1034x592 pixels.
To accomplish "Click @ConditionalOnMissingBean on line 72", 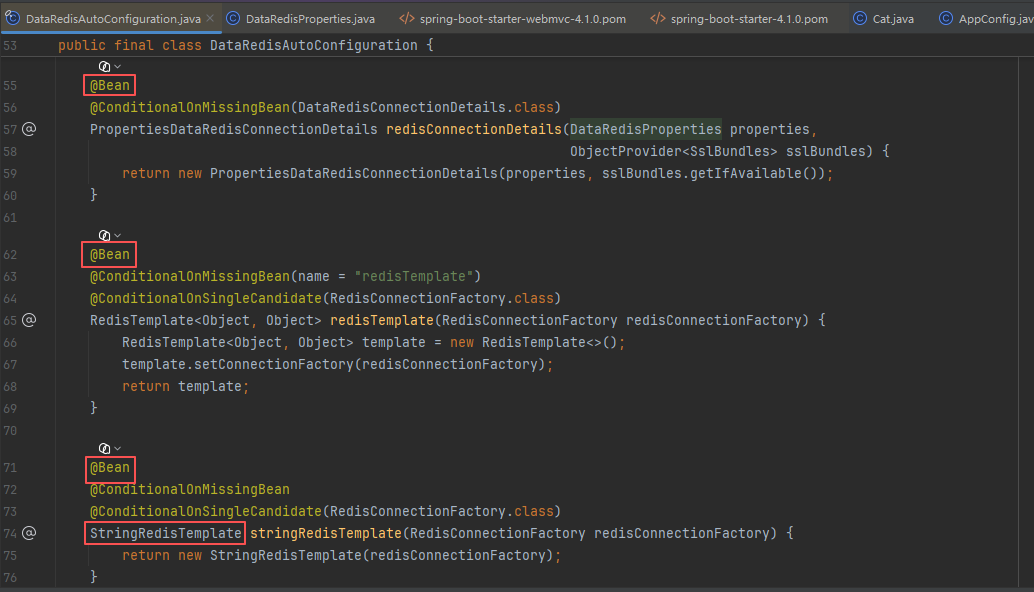I will tap(189, 490).
